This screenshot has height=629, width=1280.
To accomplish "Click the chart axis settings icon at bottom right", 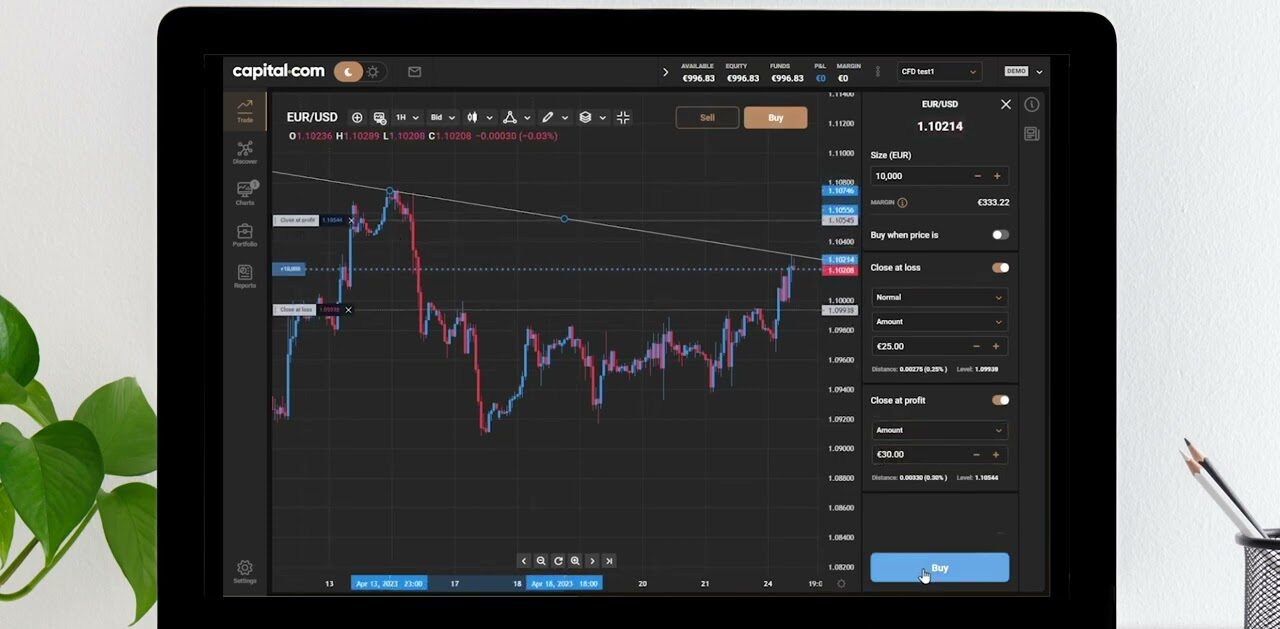I will coord(841,583).
